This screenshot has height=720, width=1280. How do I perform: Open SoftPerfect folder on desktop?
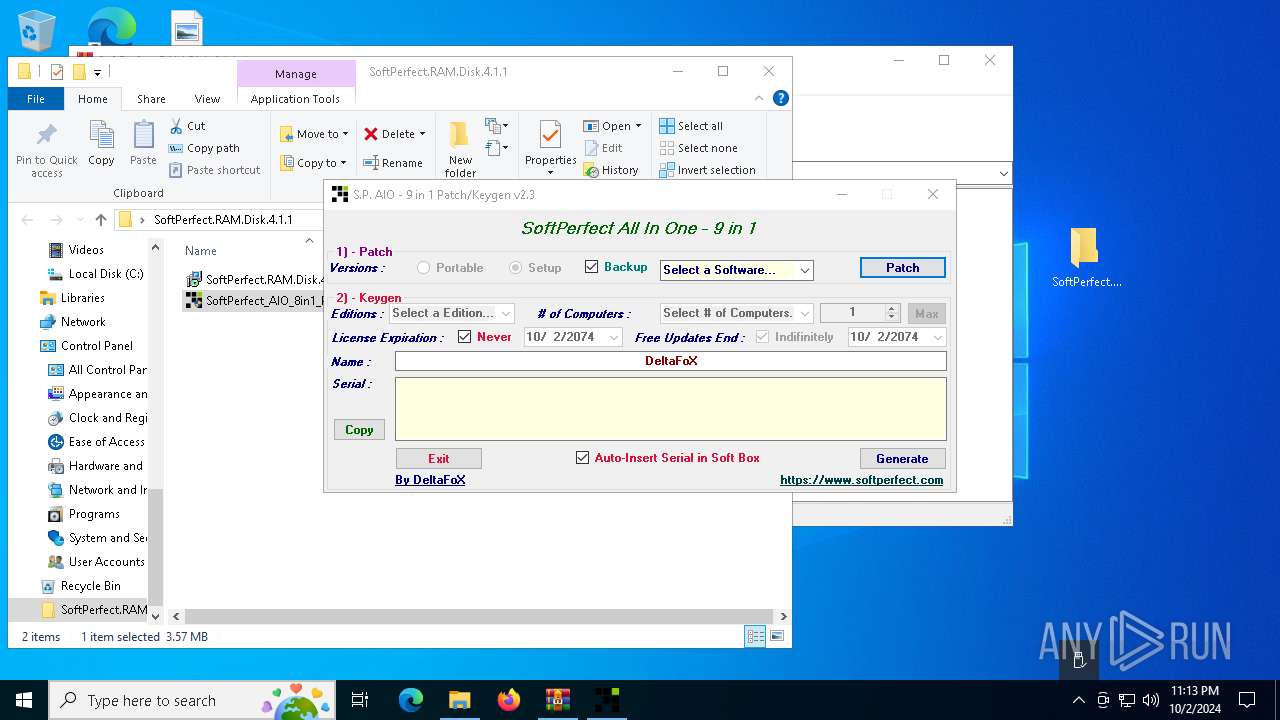(x=1086, y=258)
